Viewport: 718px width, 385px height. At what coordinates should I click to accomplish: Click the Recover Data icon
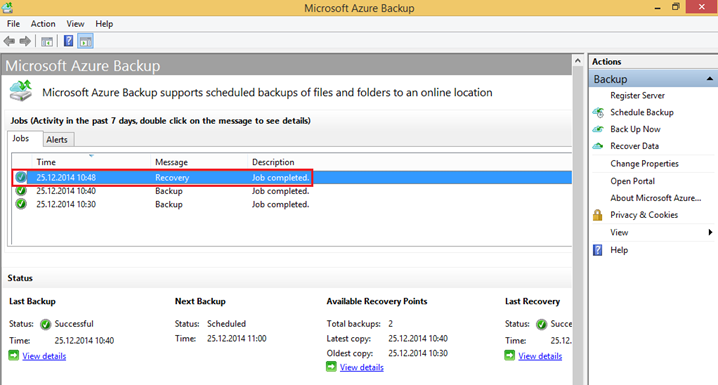pos(598,146)
